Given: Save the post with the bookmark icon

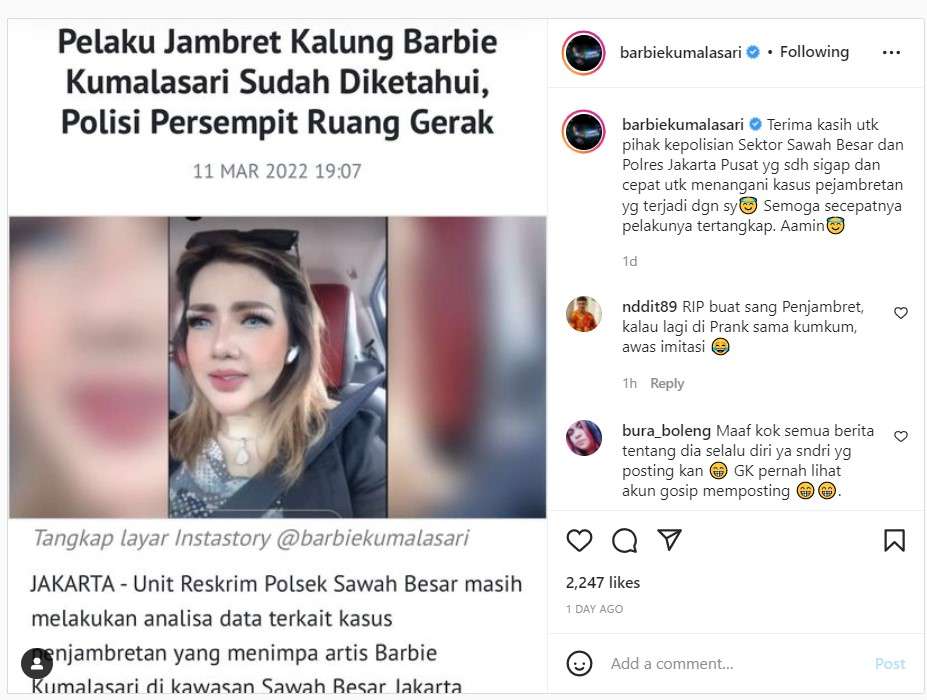Looking at the screenshot, I should [x=894, y=540].
